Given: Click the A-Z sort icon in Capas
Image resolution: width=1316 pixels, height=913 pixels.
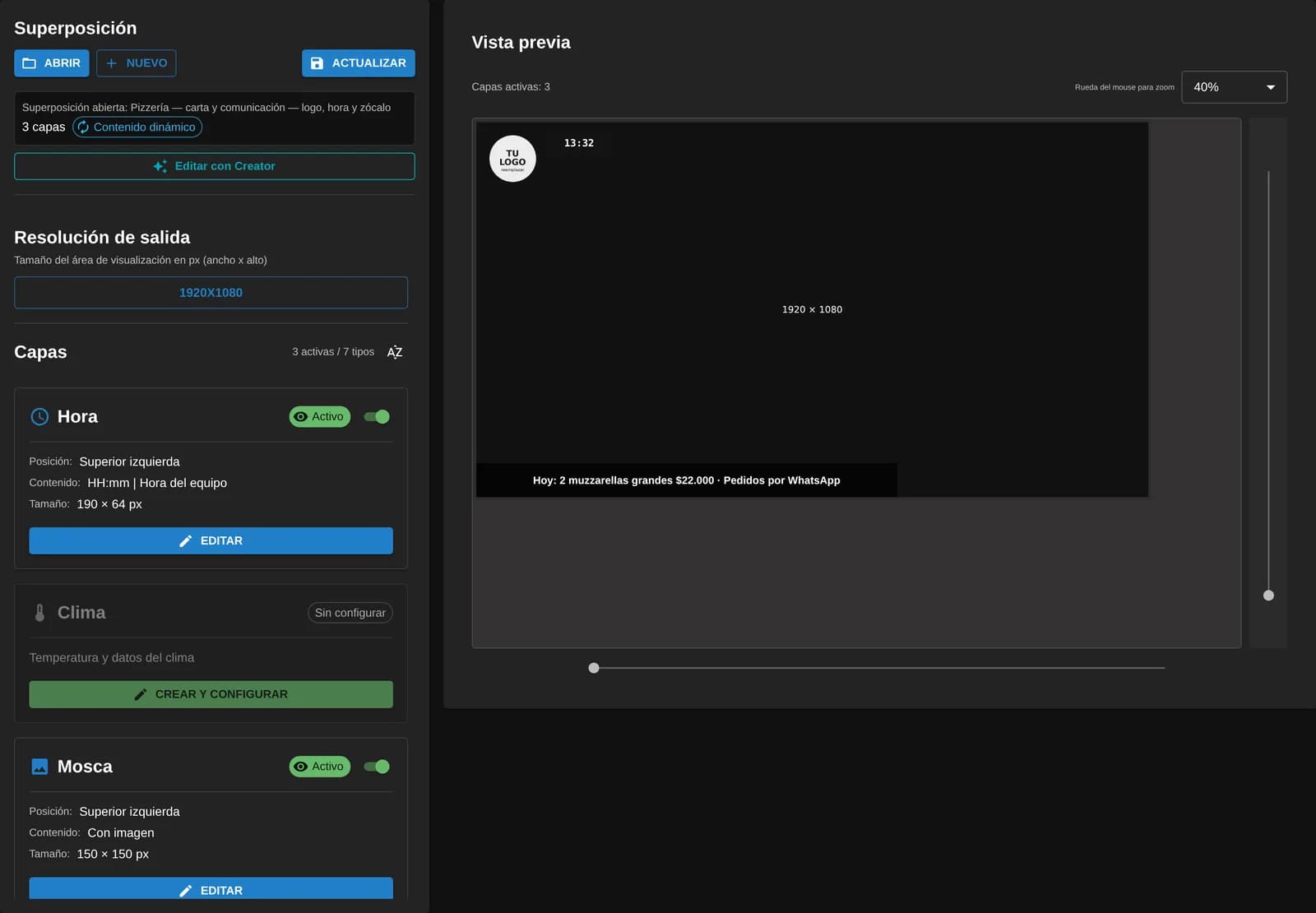Looking at the screenshot, I should pos(395,352).
